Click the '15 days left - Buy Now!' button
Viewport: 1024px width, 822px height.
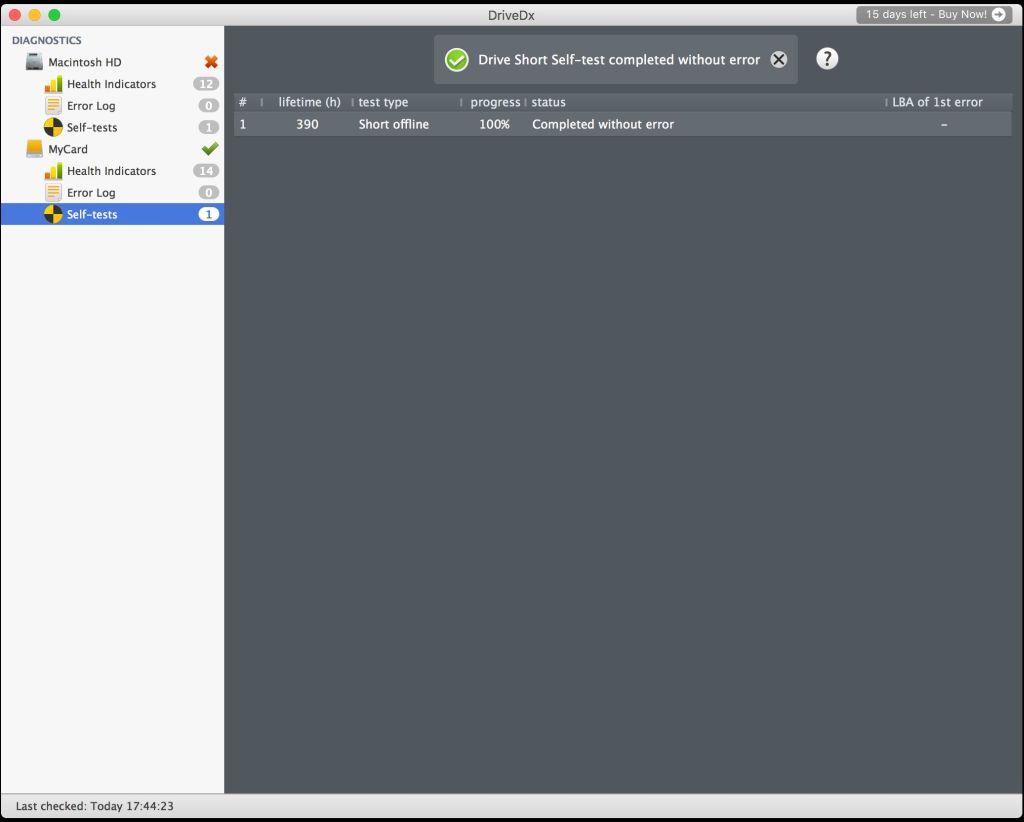pyautogui.click(x=934, y=15)
